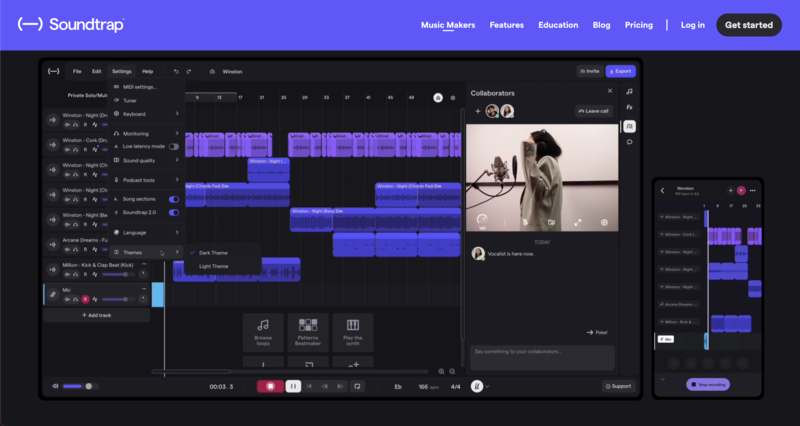Expand the Themes submenu arrow
The height and width of the screenshot is (426, 800).
click(177, 252)
